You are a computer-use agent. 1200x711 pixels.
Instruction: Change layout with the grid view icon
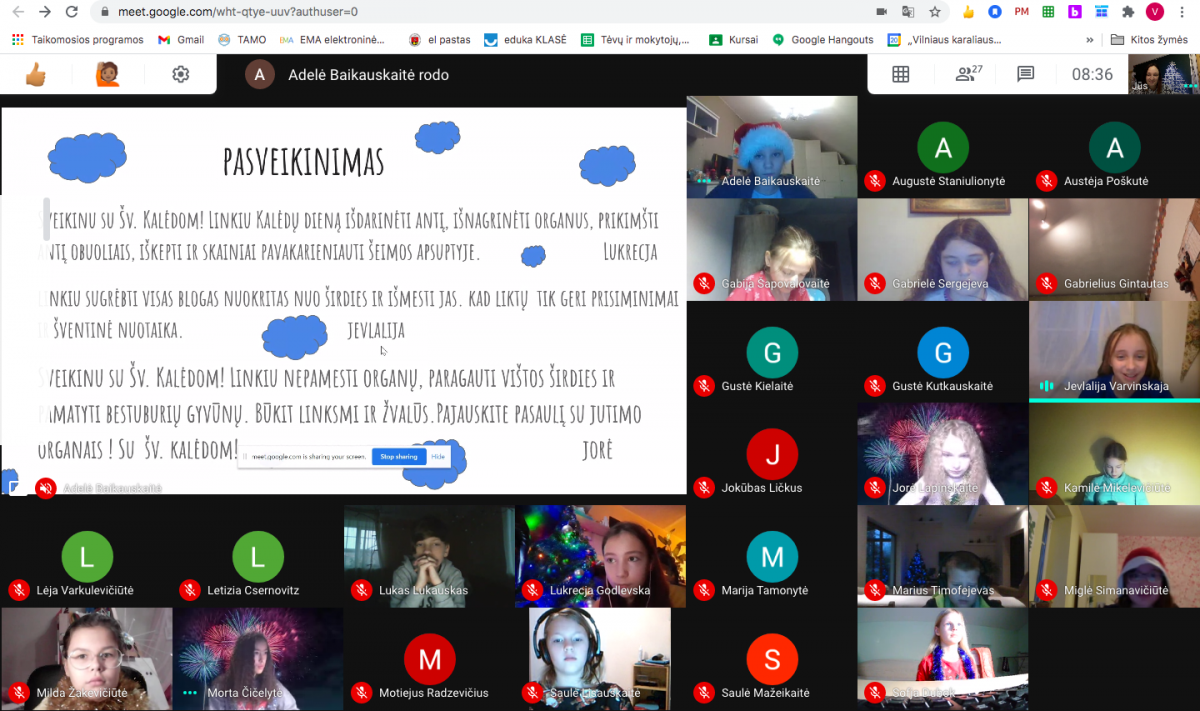click(x=900, y=74)
